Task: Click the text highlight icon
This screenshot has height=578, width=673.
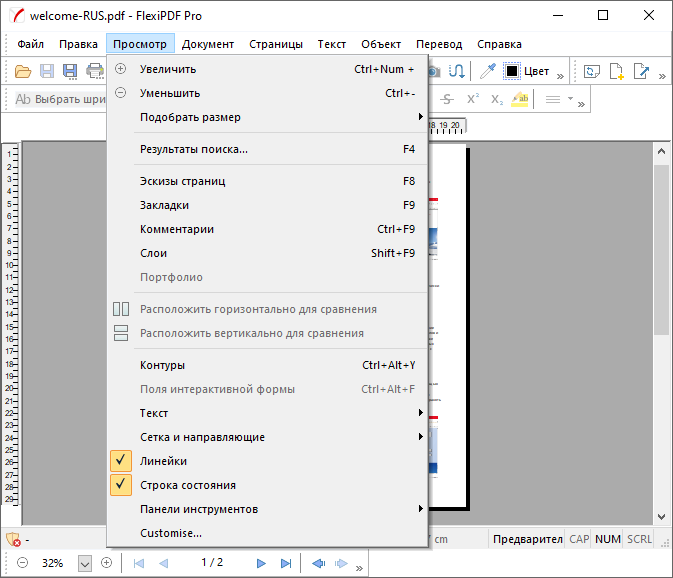Action: pos(520,99)
